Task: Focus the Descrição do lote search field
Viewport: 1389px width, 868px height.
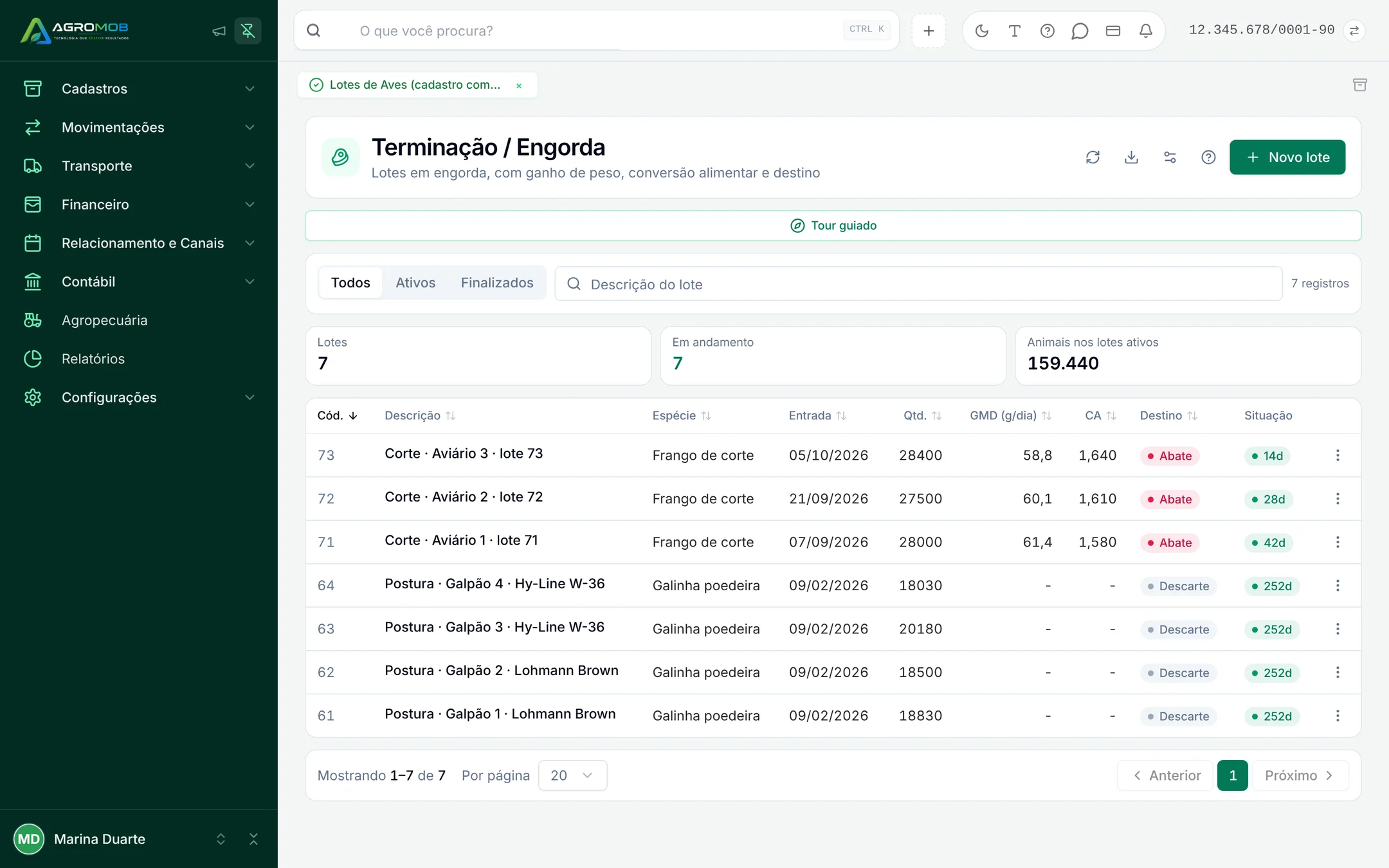Action: tap(918, 284)
